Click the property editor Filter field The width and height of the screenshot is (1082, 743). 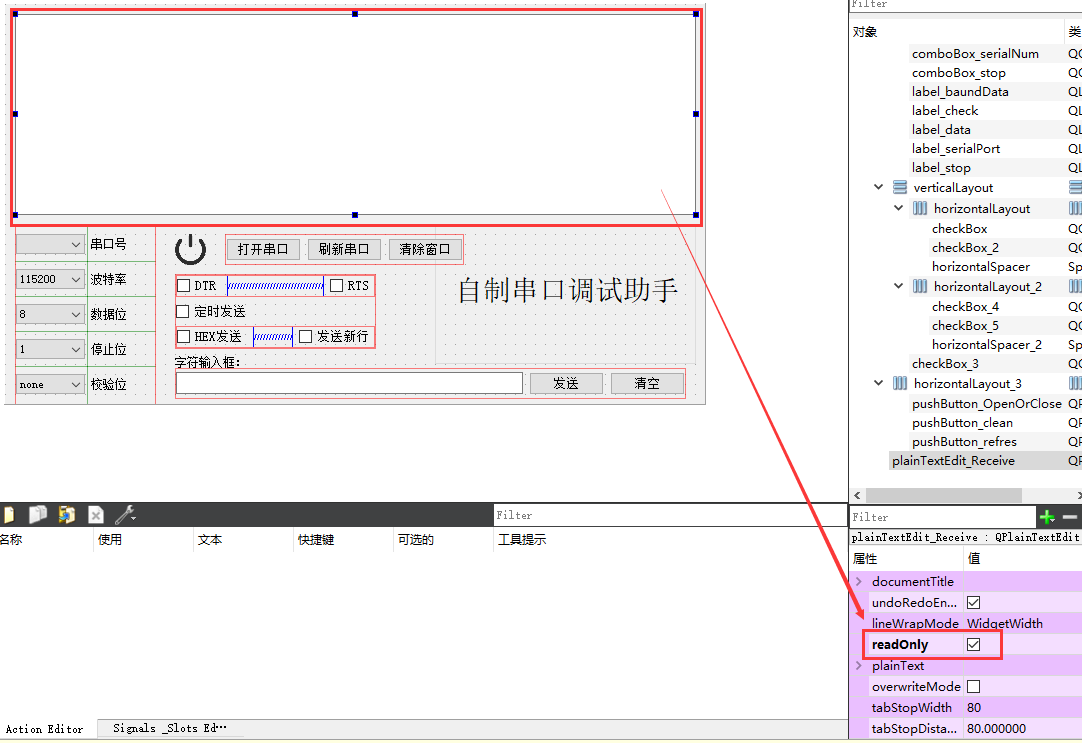pos(943,517)
